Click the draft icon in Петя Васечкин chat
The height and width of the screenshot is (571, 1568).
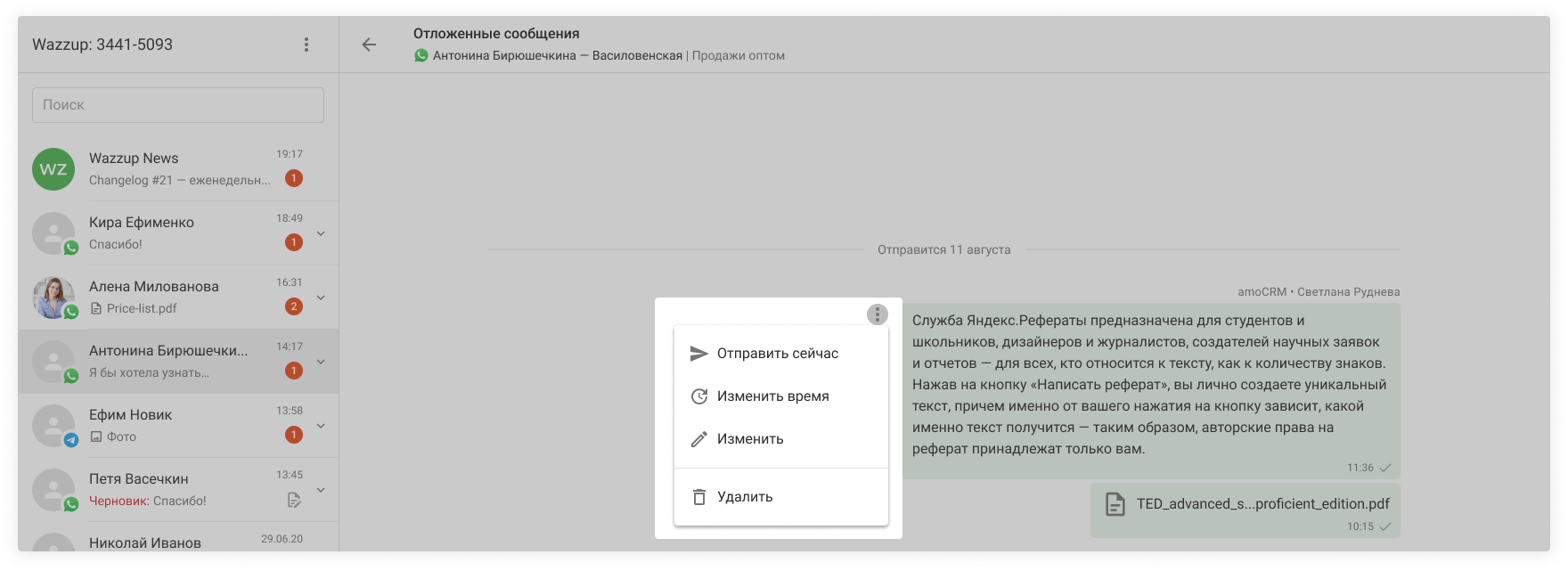(x=294, y=501)
